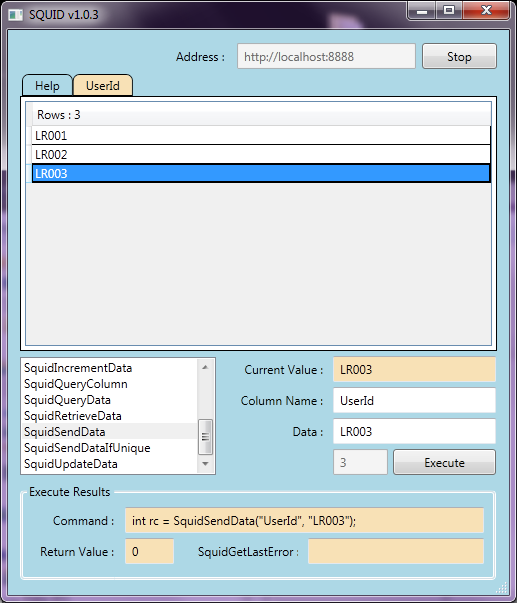Screen dimensions: 517x603
Task: Click the Stop button
Action: click(459, 57)
